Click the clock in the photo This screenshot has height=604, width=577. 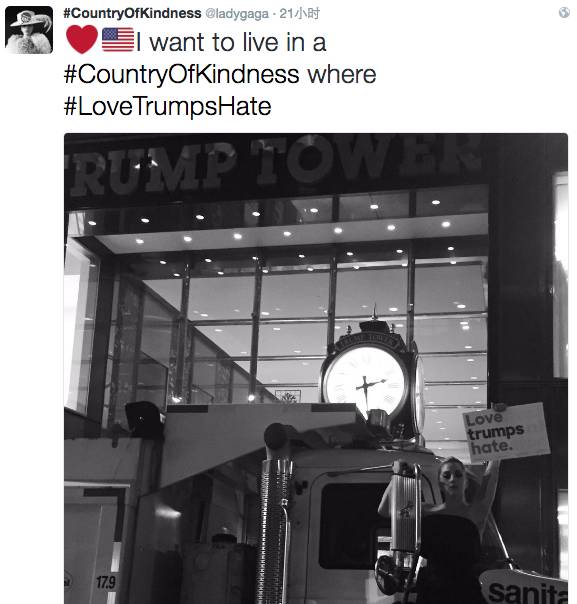(x=366, y=381)
